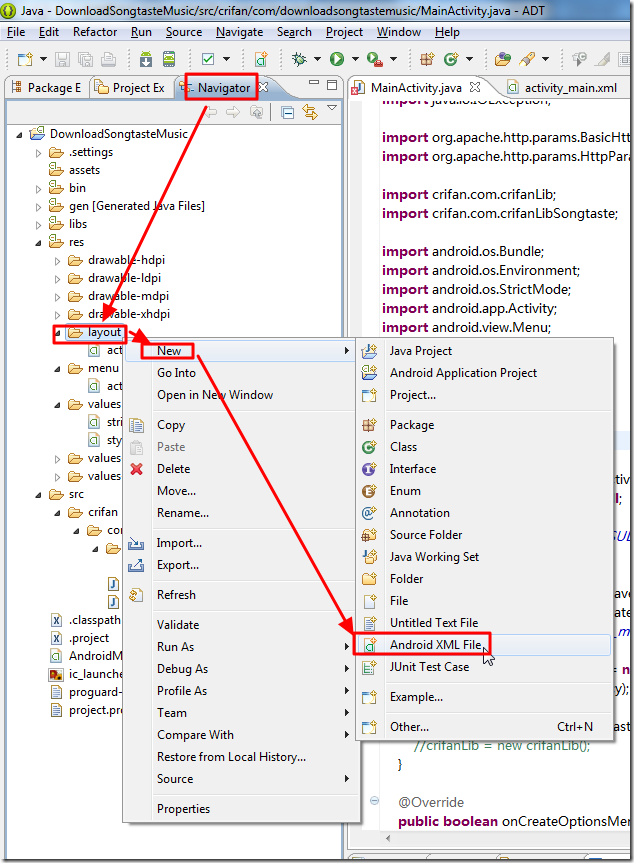
Task: Click the Enum icon in New submenu
Action: click(369, 491)
